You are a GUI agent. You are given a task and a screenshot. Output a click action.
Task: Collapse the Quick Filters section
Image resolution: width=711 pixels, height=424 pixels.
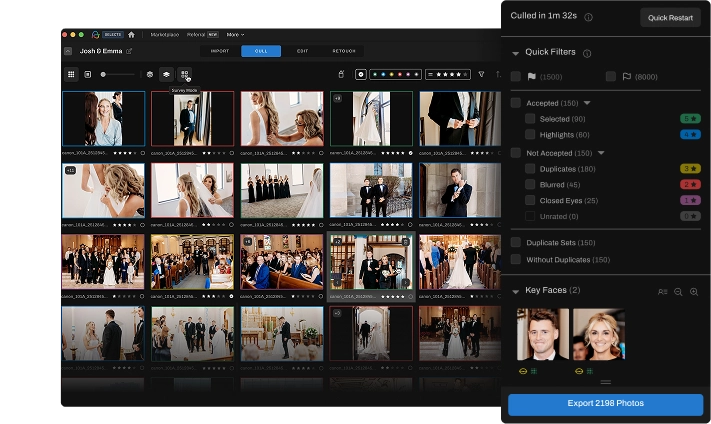pos(516,54)
